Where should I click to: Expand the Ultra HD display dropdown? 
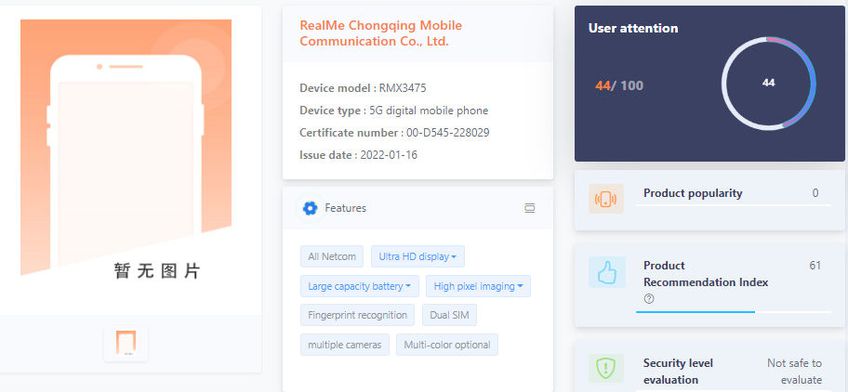click(418, 256)
